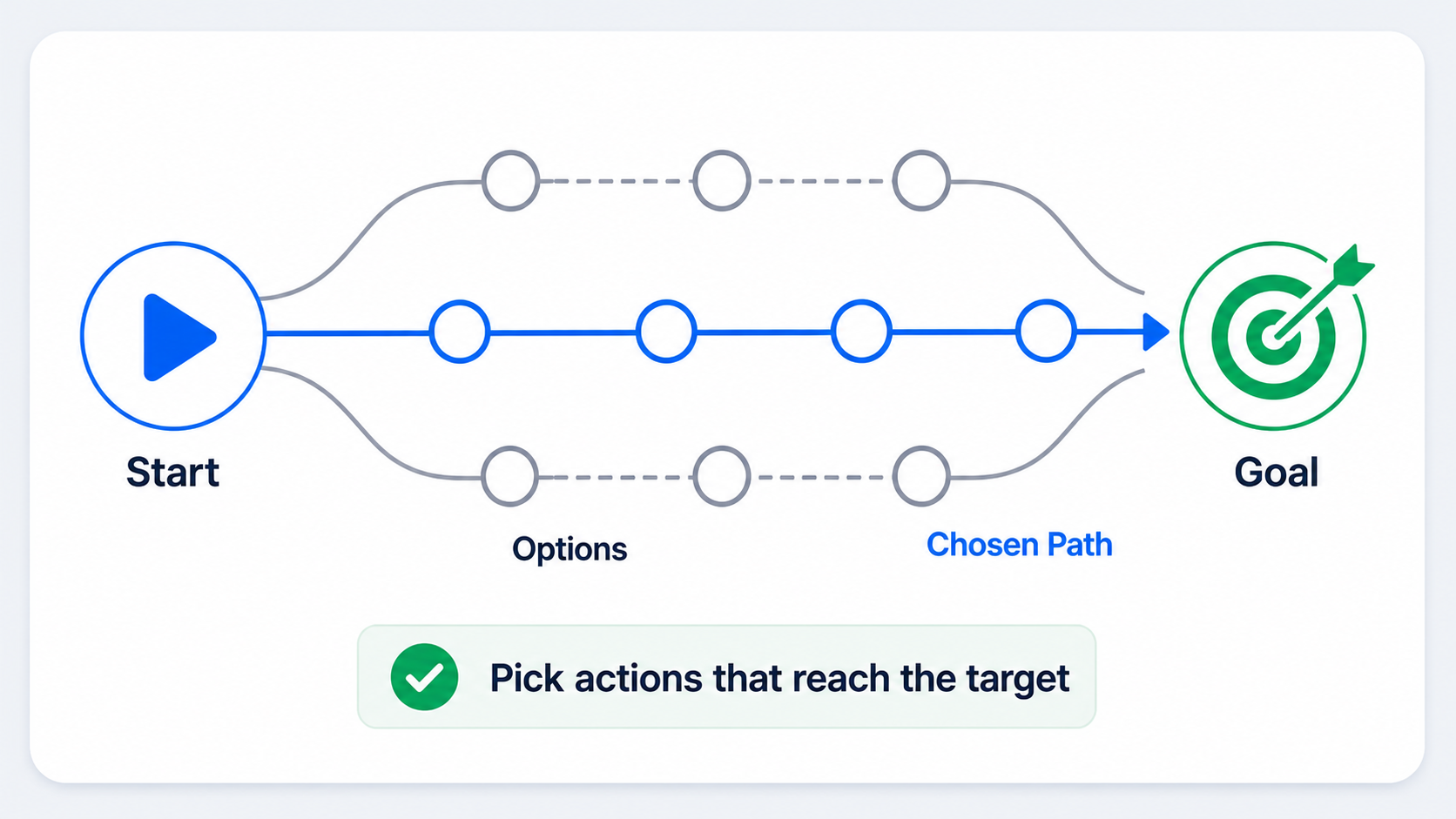
Task: Click the Start label text
Action: click(172, 473)
